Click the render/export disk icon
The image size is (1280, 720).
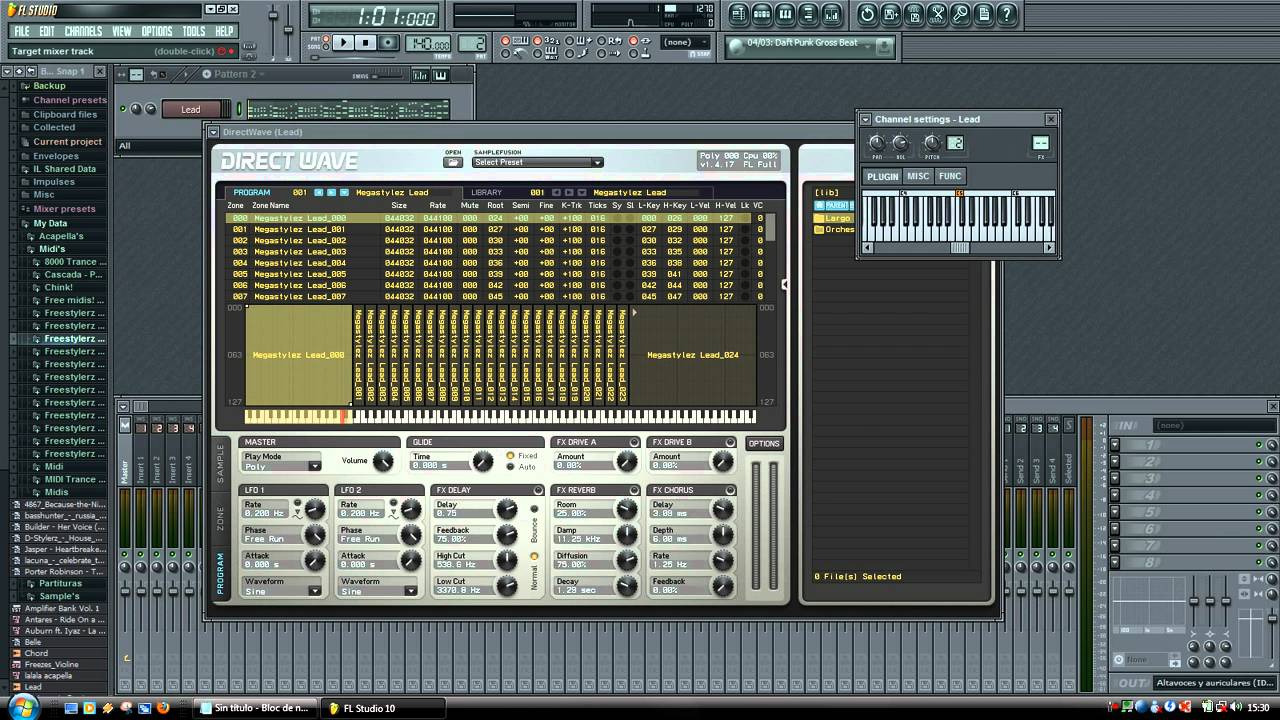[x=914, y=14]
